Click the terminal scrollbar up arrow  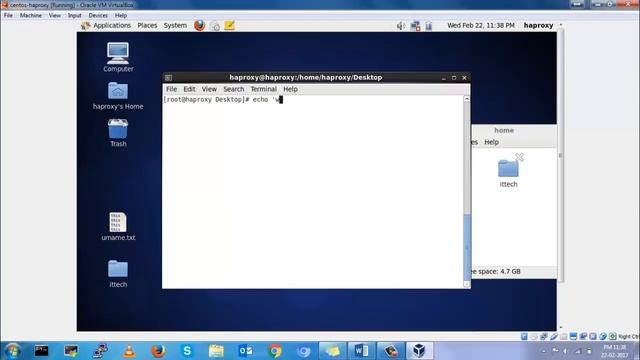pos(467,99)
